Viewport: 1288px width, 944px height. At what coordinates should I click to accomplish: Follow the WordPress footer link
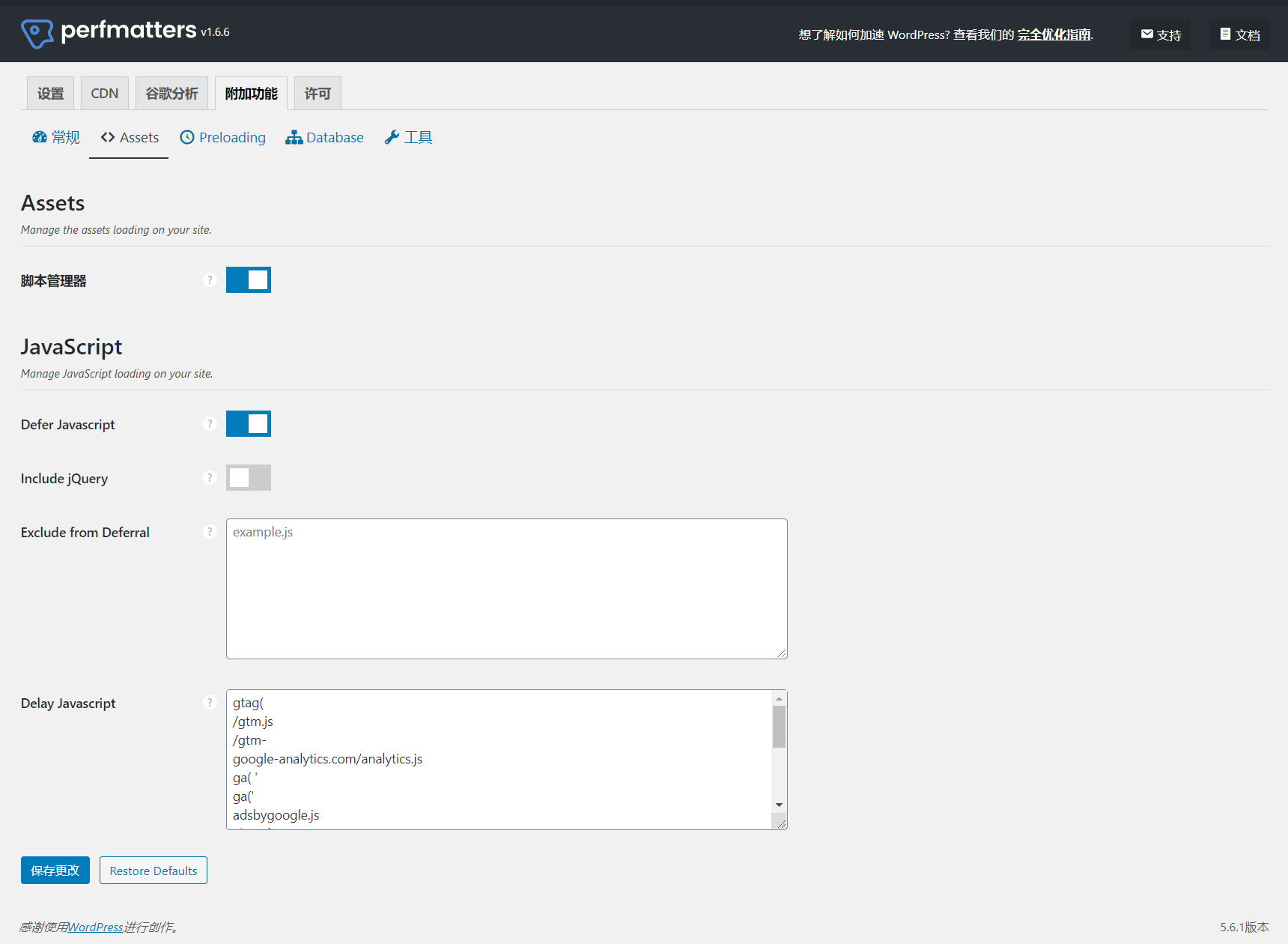click(x=95, y=928)
